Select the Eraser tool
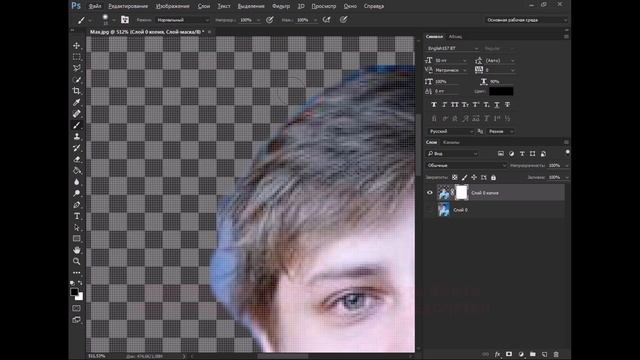 [x=76, y=159]
